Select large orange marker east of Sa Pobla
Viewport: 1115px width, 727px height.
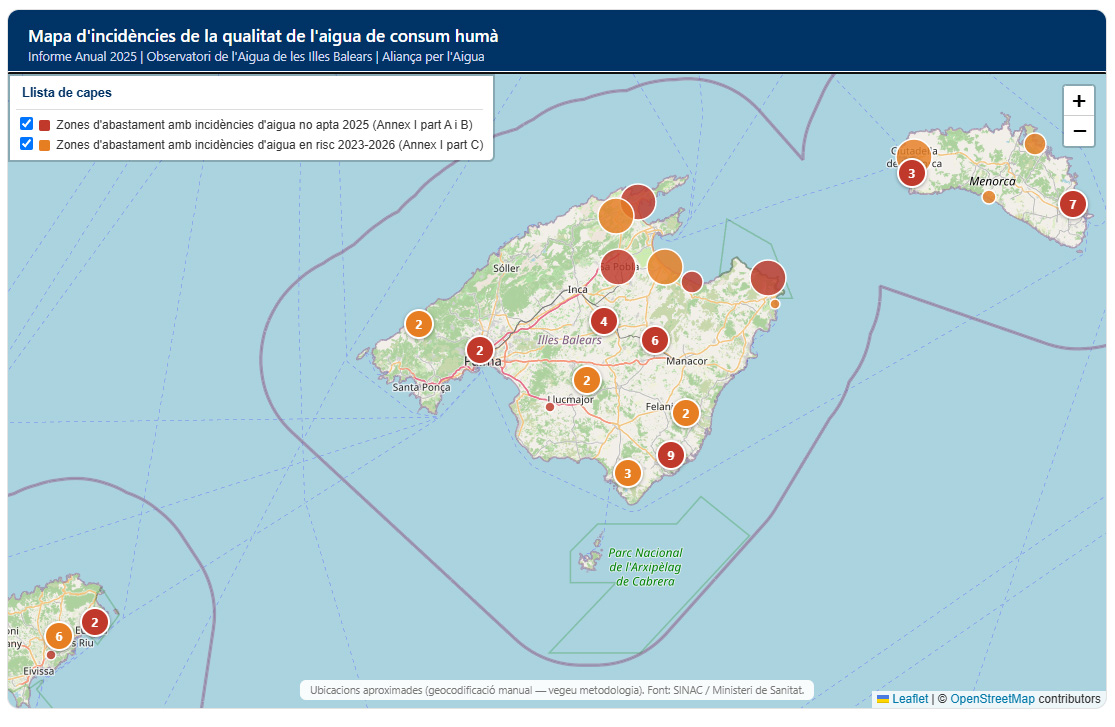665,267
